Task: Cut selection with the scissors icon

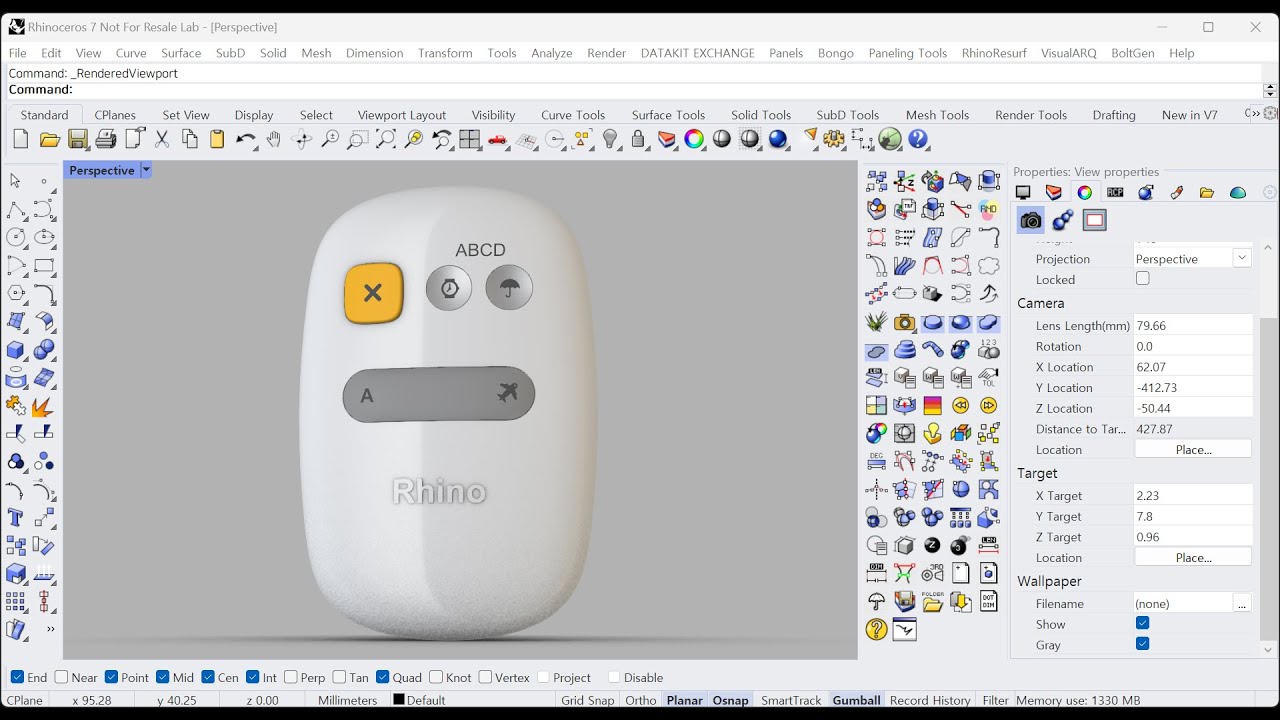Action: 161,140
